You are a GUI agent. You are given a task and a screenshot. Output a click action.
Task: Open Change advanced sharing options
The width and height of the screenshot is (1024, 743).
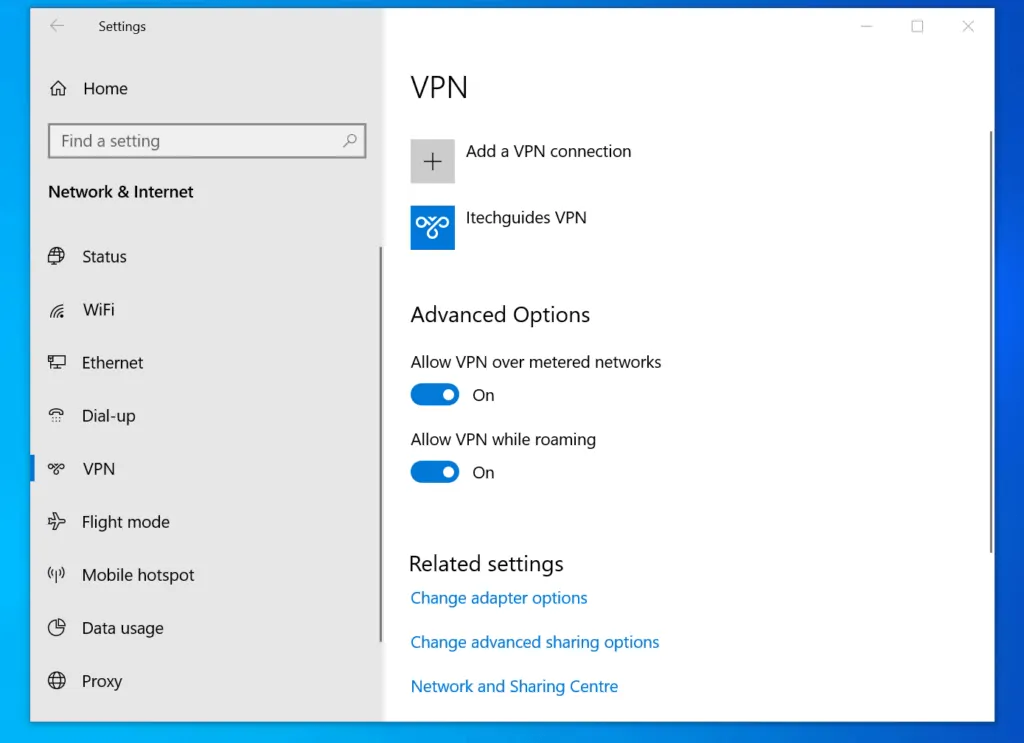(x=534, y=642)
